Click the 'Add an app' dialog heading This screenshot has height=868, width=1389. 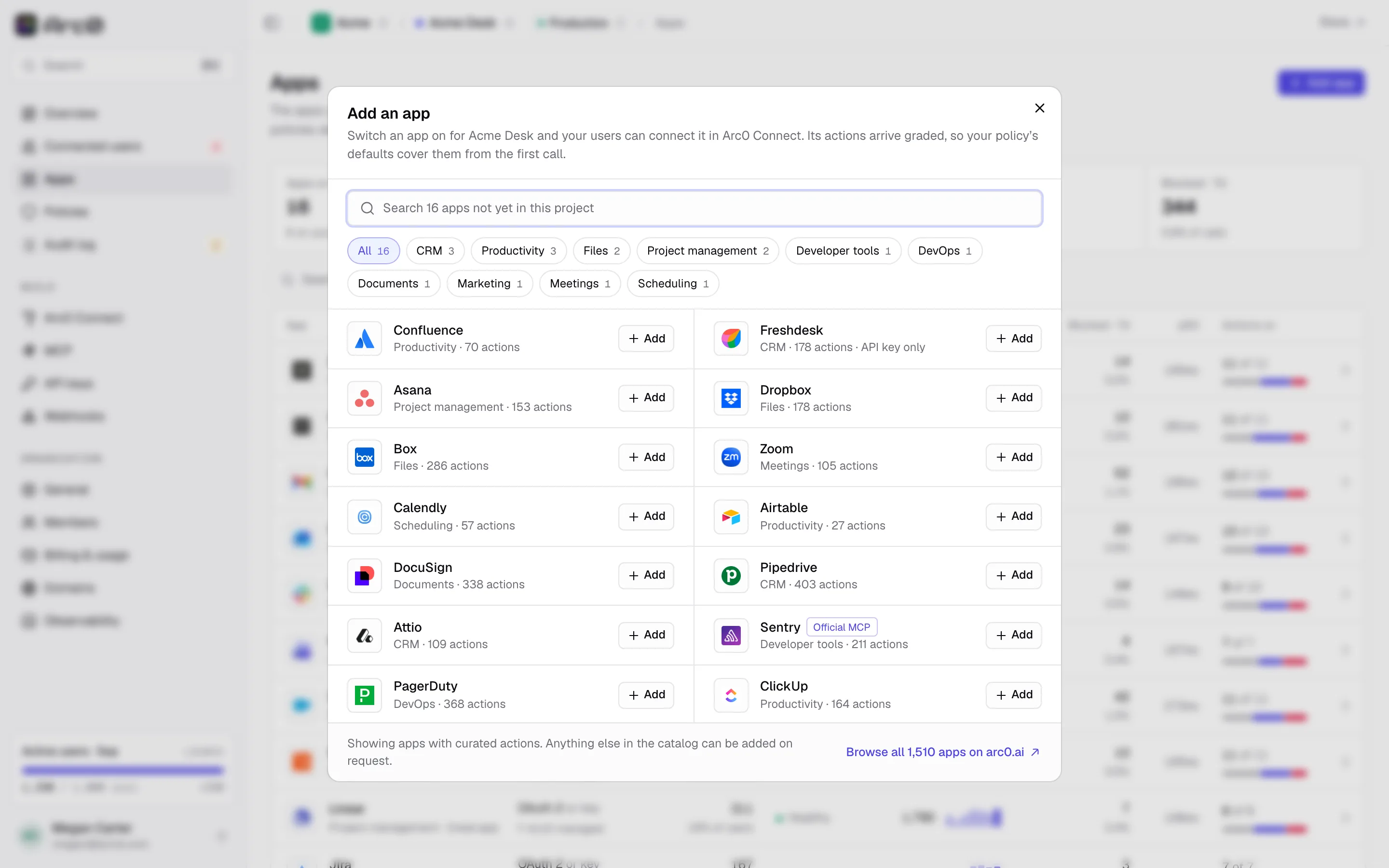[389, 113]
